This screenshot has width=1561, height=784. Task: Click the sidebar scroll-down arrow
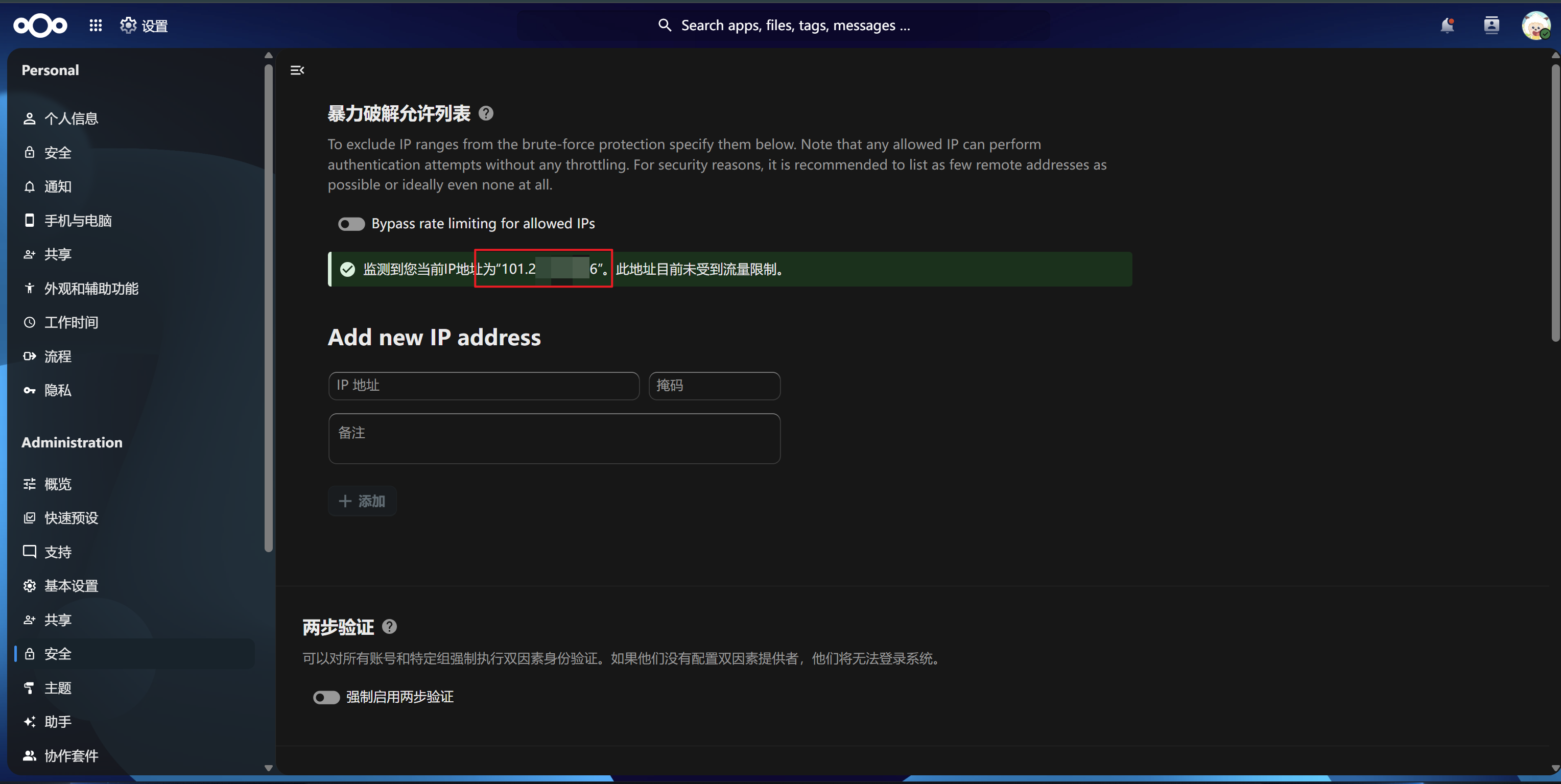coord(269,768)
